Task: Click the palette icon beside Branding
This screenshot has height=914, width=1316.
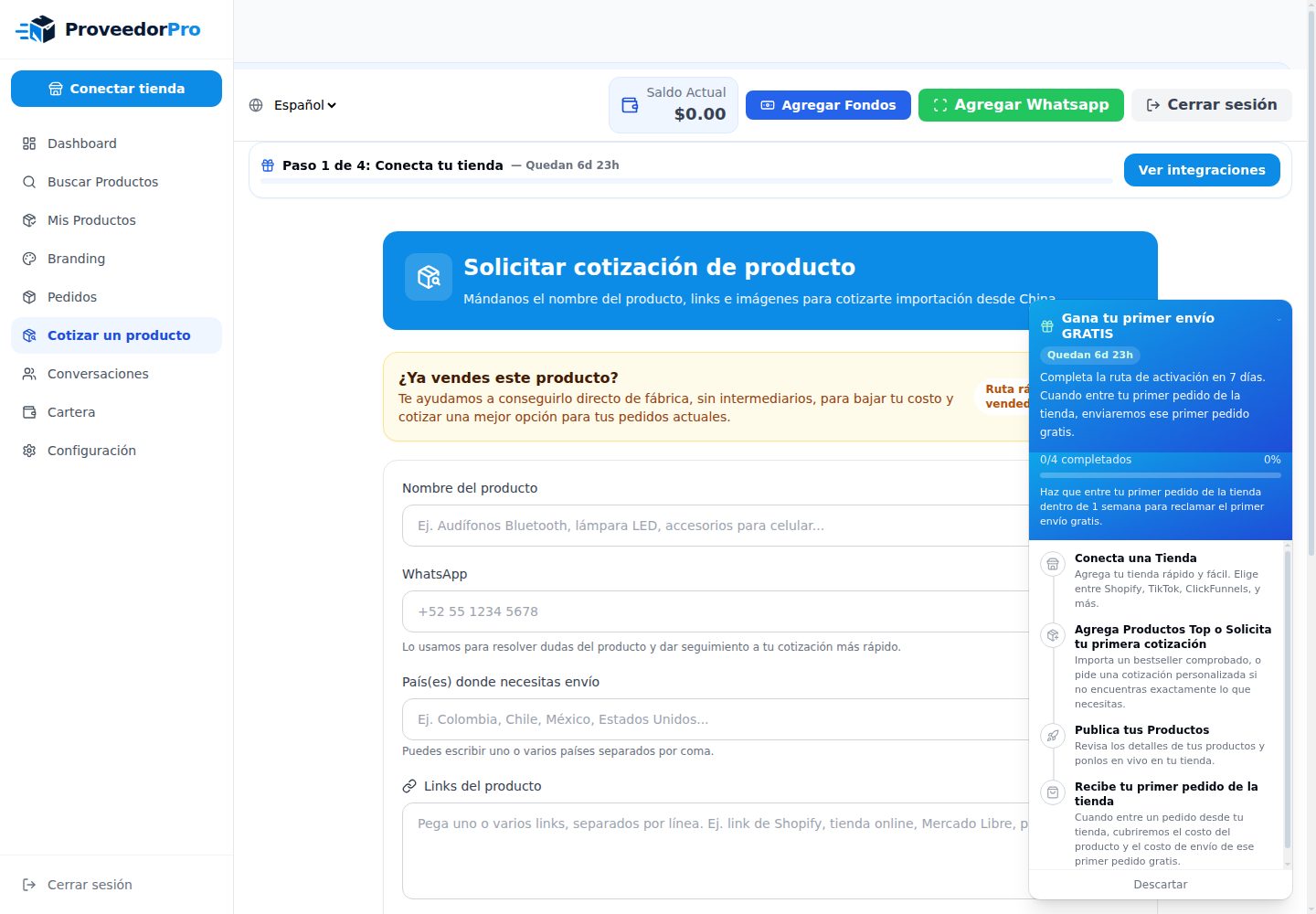Action: 29,259
